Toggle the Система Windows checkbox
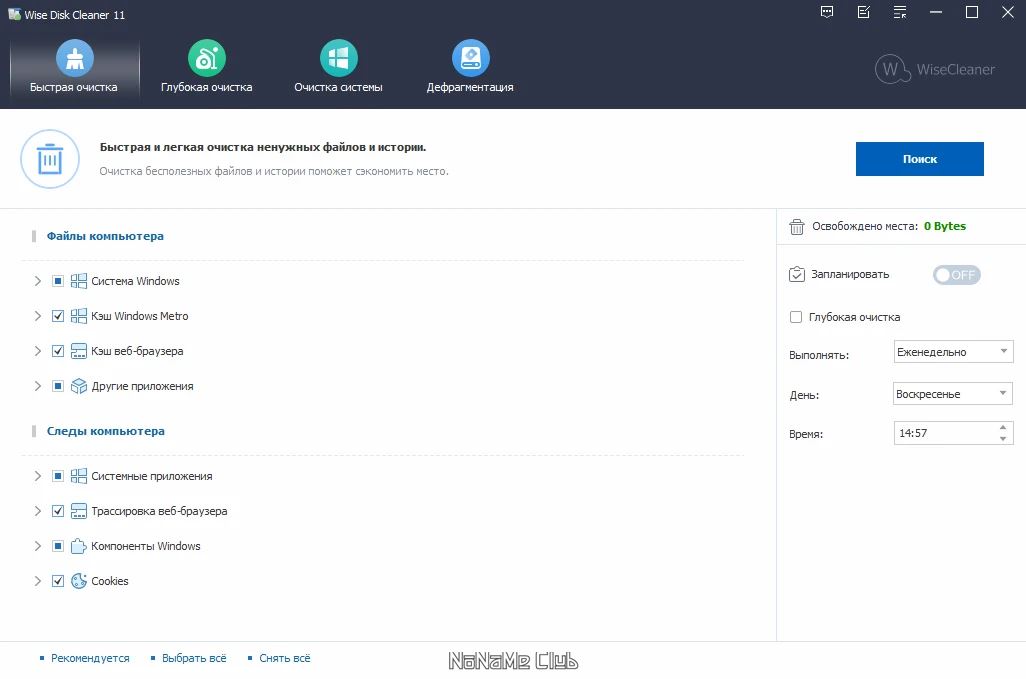Viewport: 1026px width, 679px height. click(x=58, y=281)
